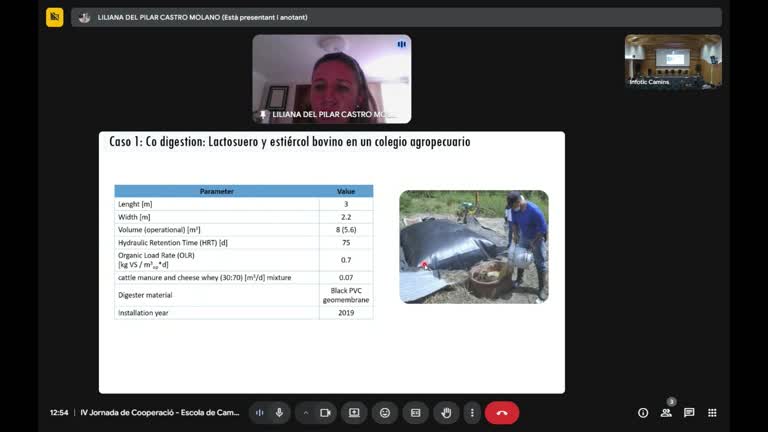768x432 pixels.
Task: Click the yellow presentation icon at top left
Action: (x=55, y=17)
